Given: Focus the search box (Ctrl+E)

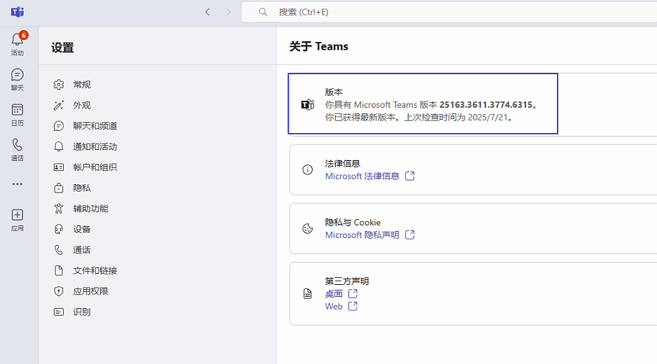Looking at the screenshot, I should pos(449,12).
